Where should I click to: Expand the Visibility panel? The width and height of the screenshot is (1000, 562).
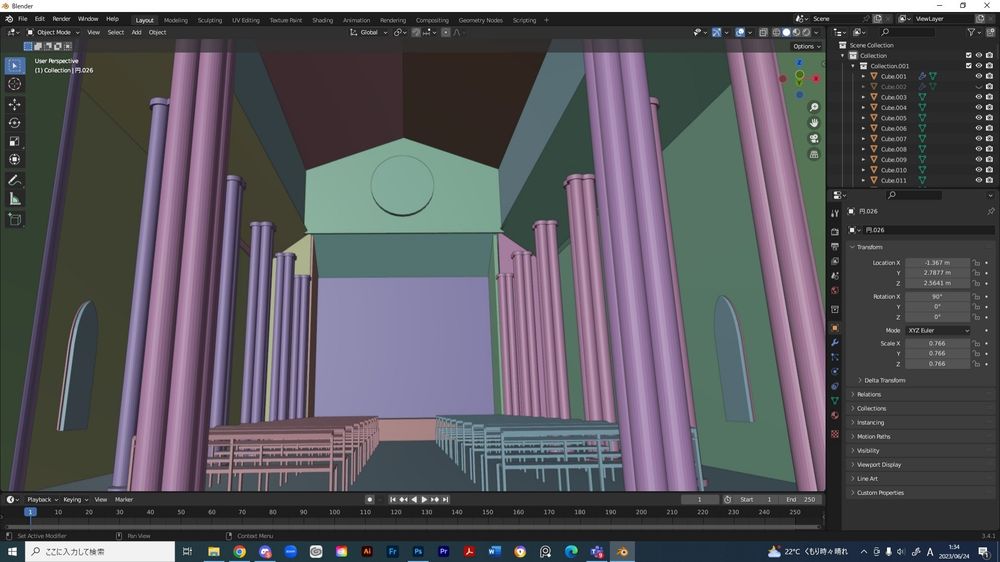pyautogui.click(x=867, y=450)
